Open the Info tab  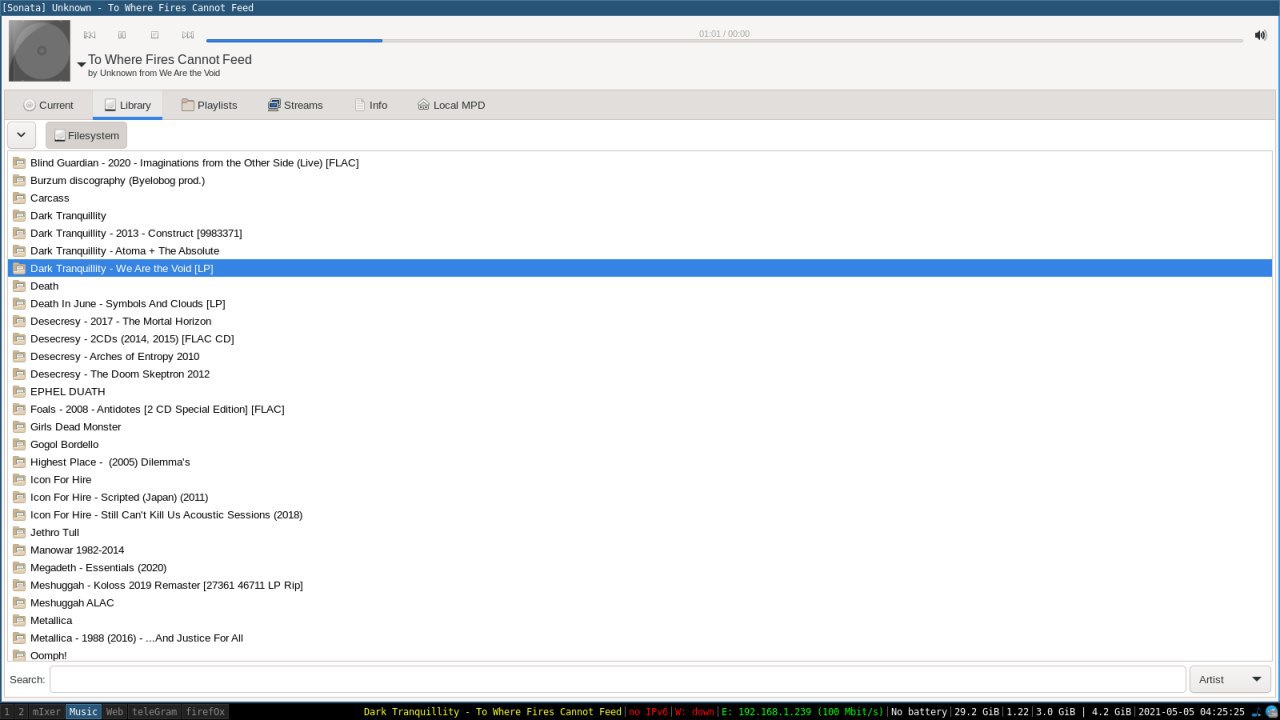click(x=370, y=105)
